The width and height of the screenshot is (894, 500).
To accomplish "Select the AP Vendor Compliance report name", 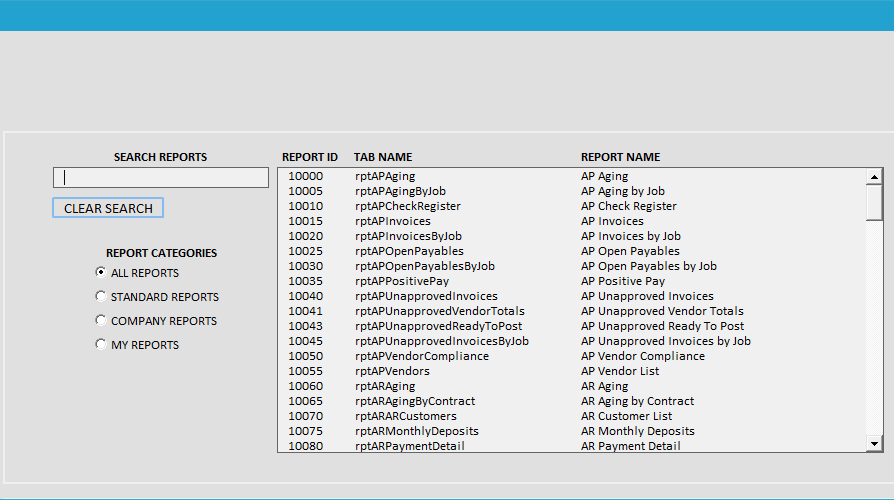I will coord(643,356).
